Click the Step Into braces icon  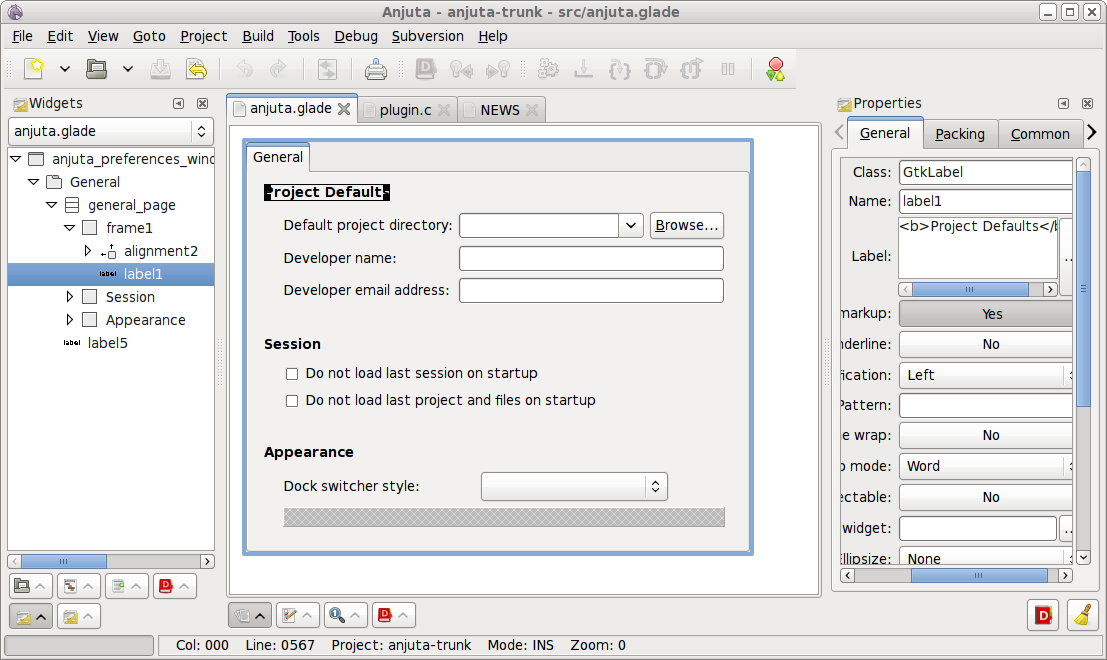(x=619, y=68)
